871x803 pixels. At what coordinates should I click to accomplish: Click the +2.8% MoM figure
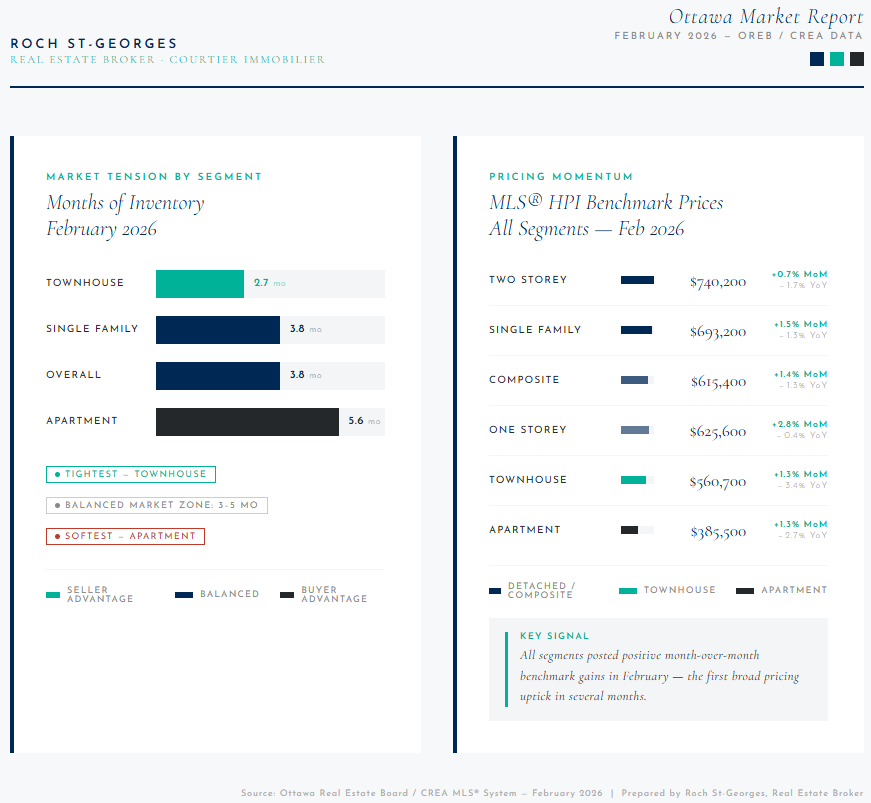(799, 424)
